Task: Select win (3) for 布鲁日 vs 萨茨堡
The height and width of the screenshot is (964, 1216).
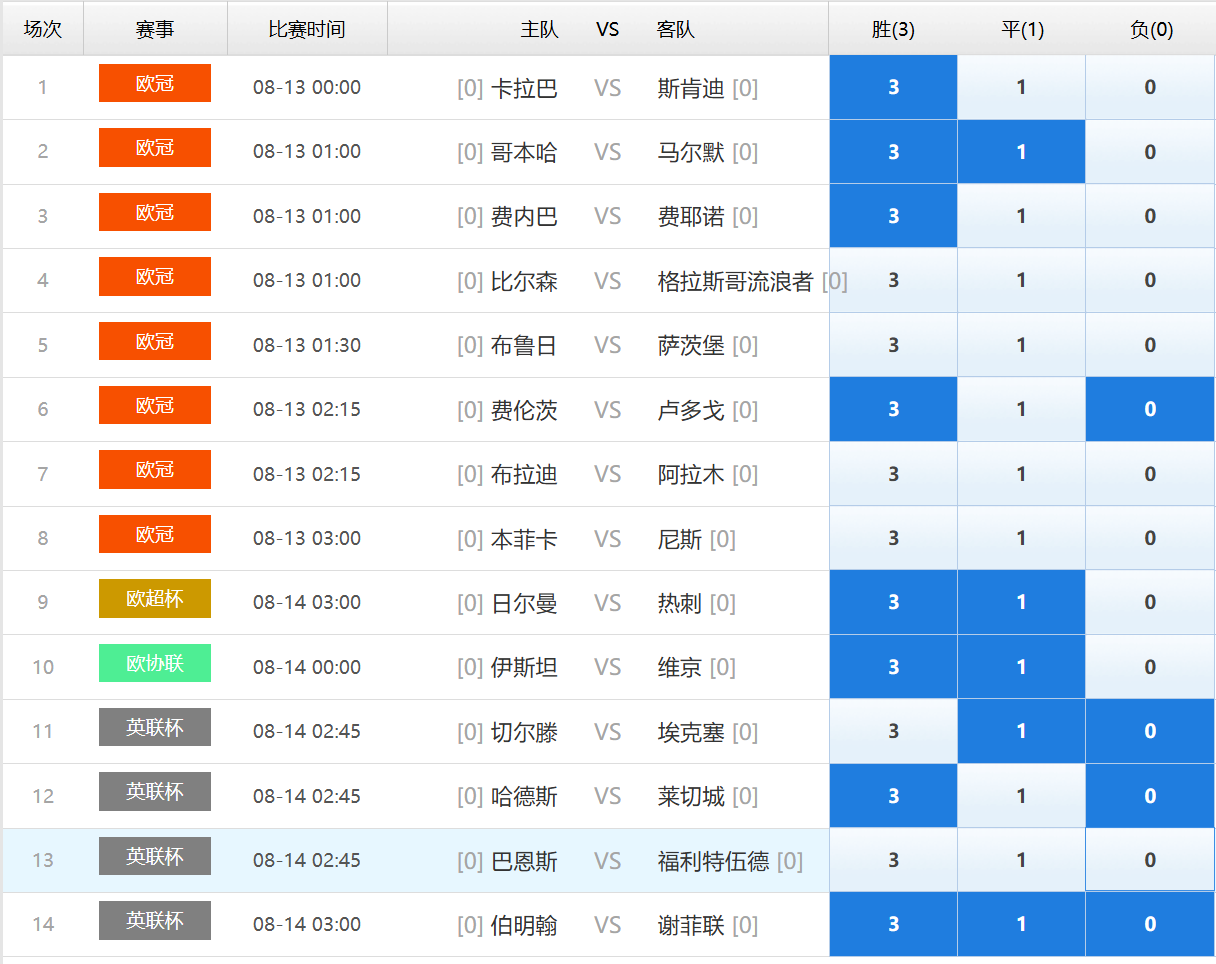Action: click(893, 345)
